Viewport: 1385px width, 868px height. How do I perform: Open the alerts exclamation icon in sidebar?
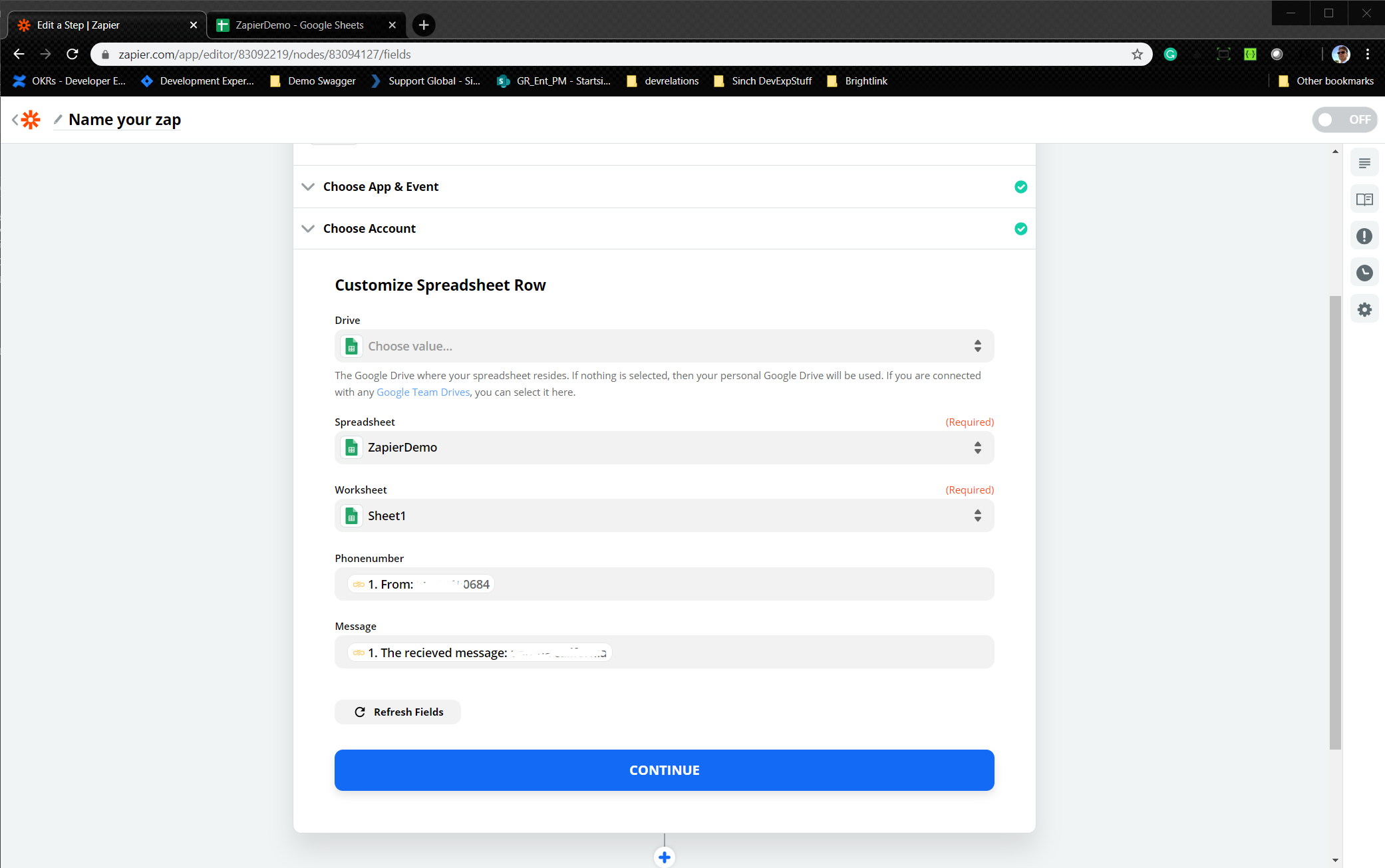[1364, 236]
